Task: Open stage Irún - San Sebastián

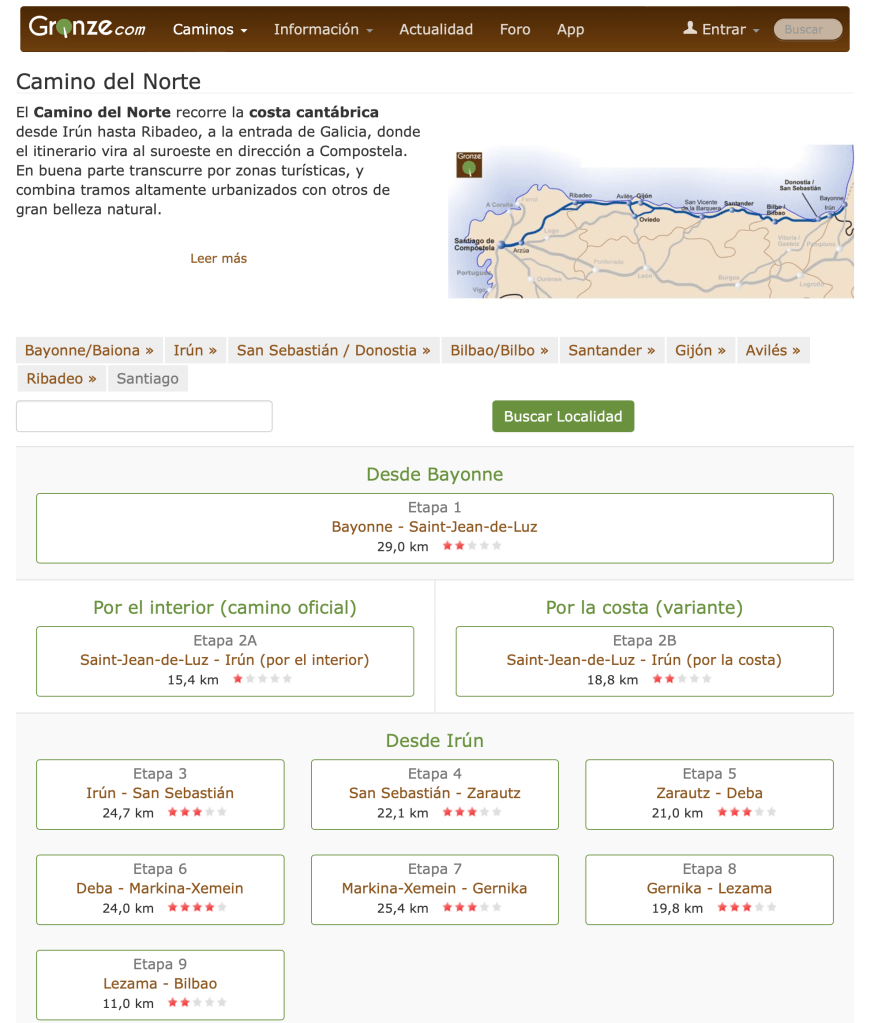Action: (x=160, y=793)
